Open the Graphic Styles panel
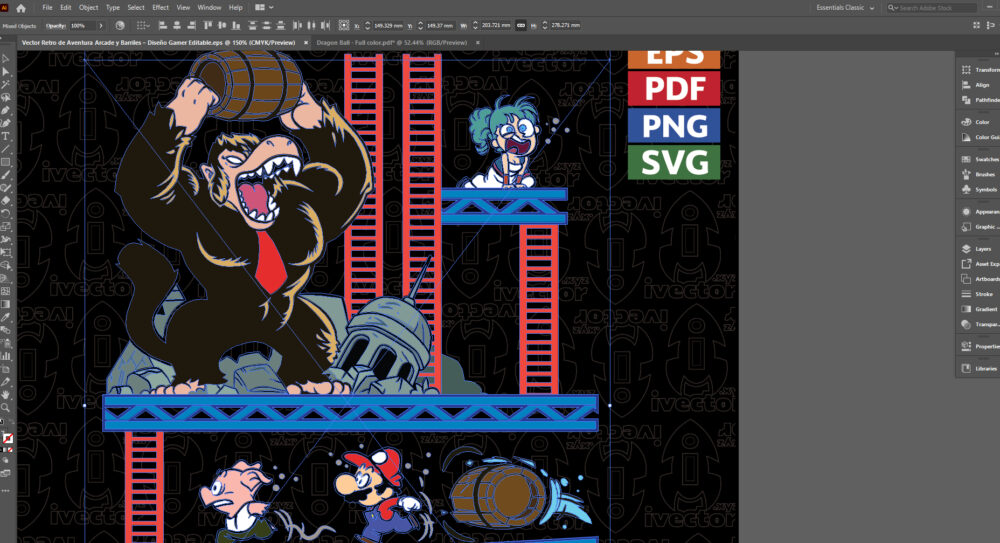 980,227
